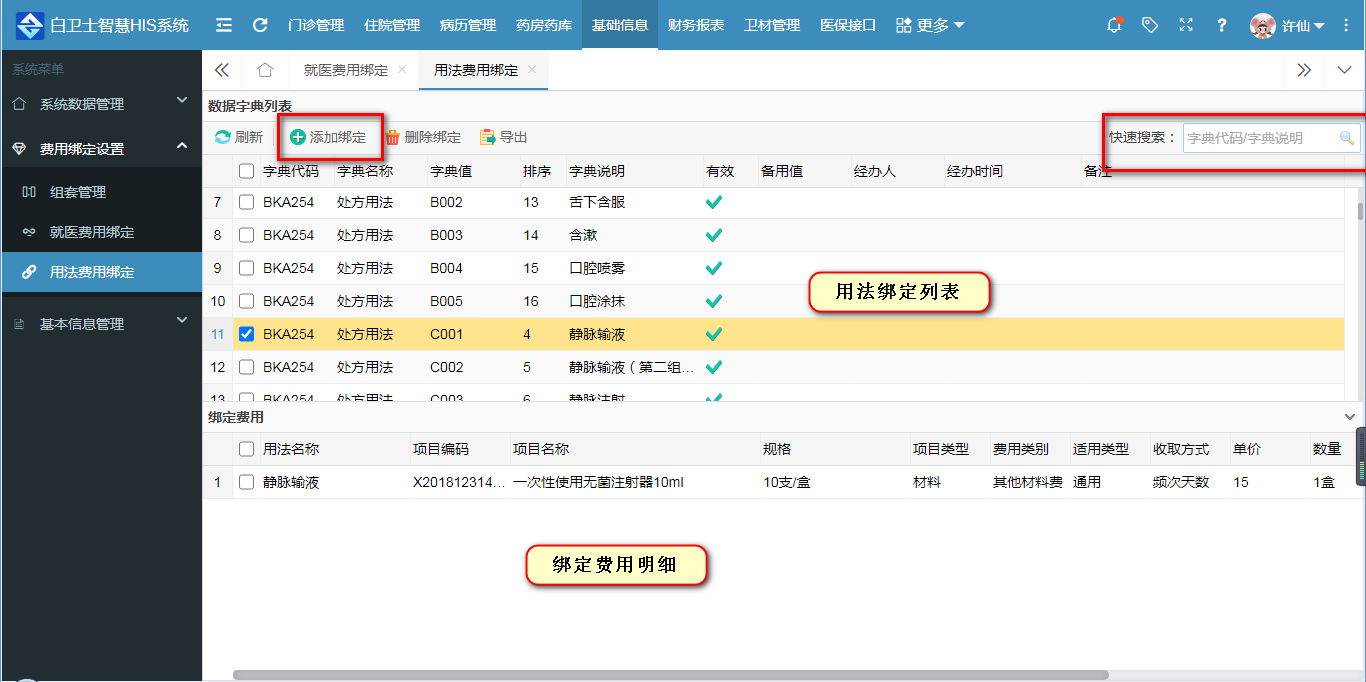The width and height of the screenshot is (1366, 682).
Task: Click the tag icon in header
Action: (x=1150, y=25)
